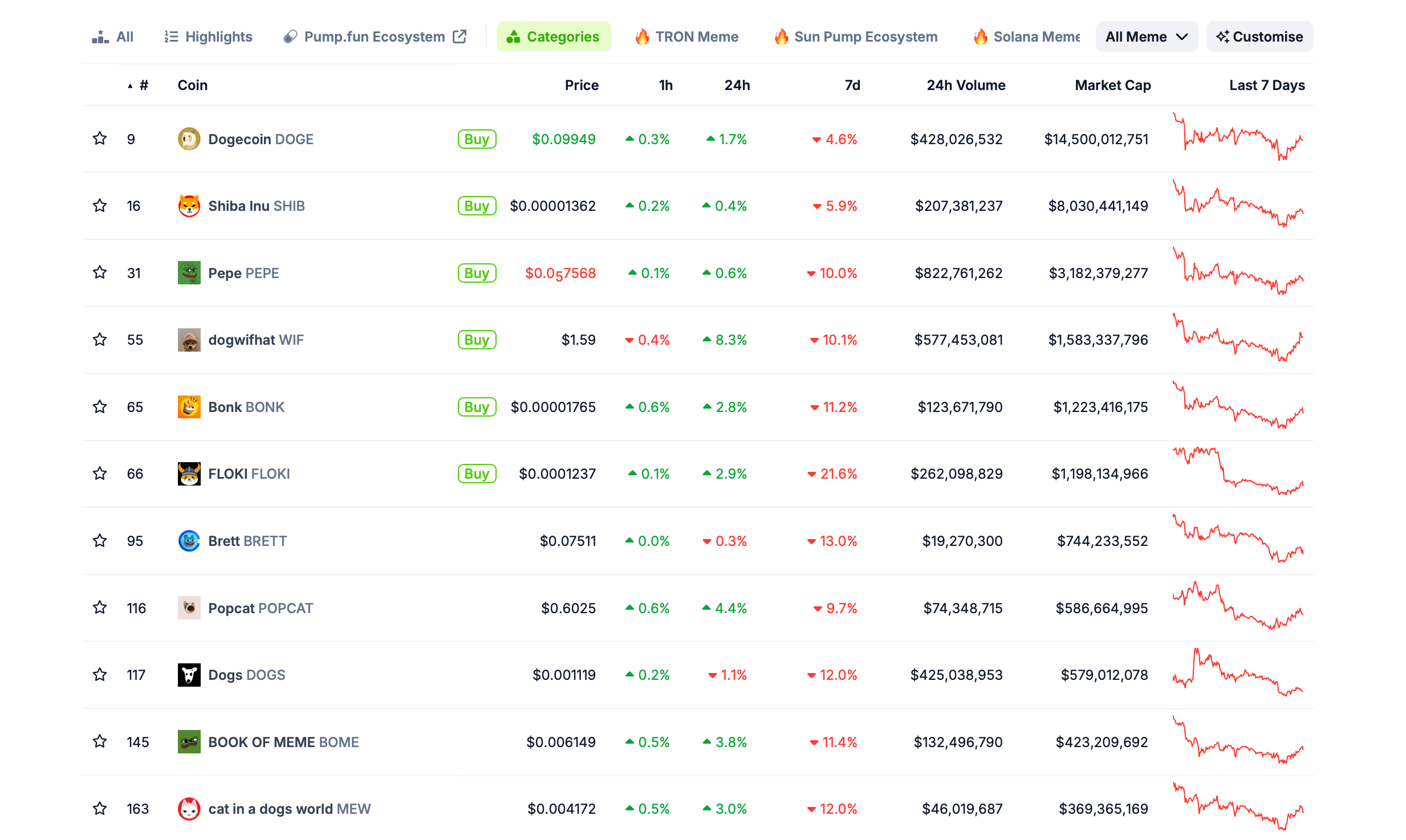The image size is (1406, 840).
Task: Click the FLOKI coin logo
Action: tap(189, 474)
